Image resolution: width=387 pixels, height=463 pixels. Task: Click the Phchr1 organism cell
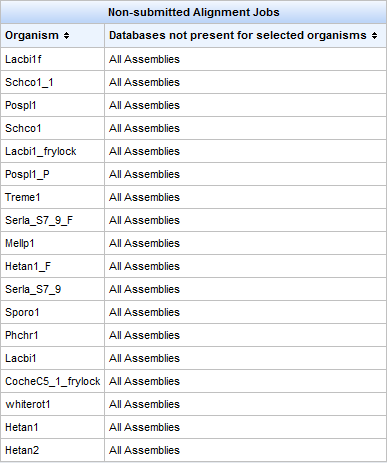click(x=53, y=335)
